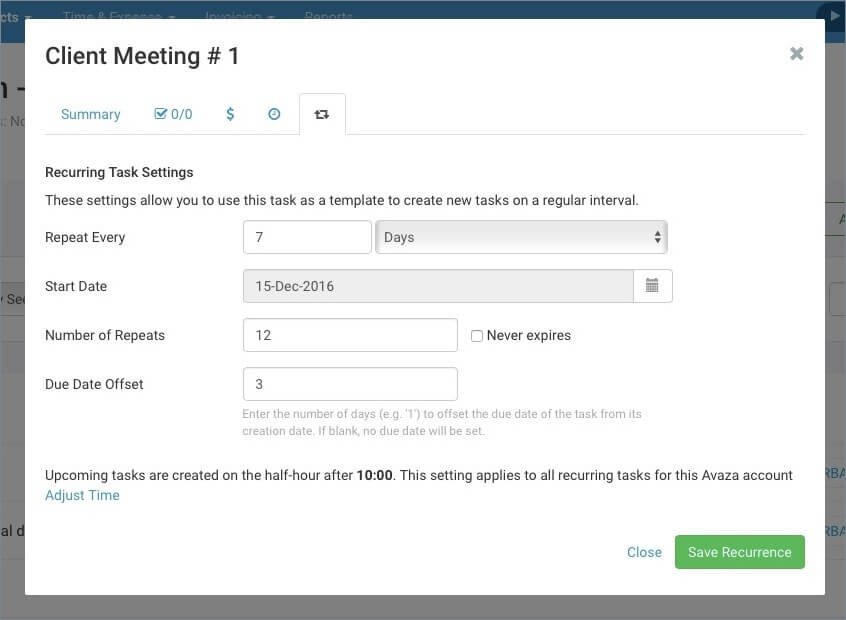
Task: Close the Client Meeting dialog with the X icon
Action: point(796,53)
